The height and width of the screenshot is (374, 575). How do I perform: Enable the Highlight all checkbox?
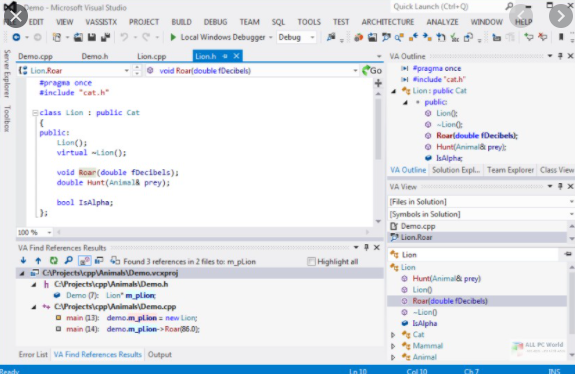coord(311,261)
